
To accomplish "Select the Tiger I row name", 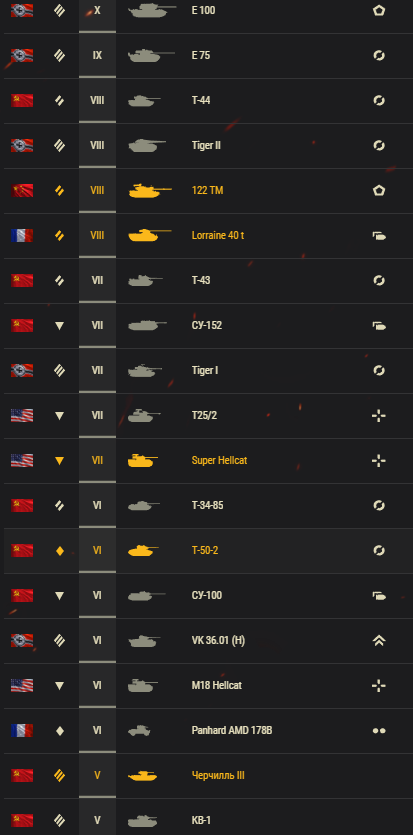I will (x=205, y=370).
